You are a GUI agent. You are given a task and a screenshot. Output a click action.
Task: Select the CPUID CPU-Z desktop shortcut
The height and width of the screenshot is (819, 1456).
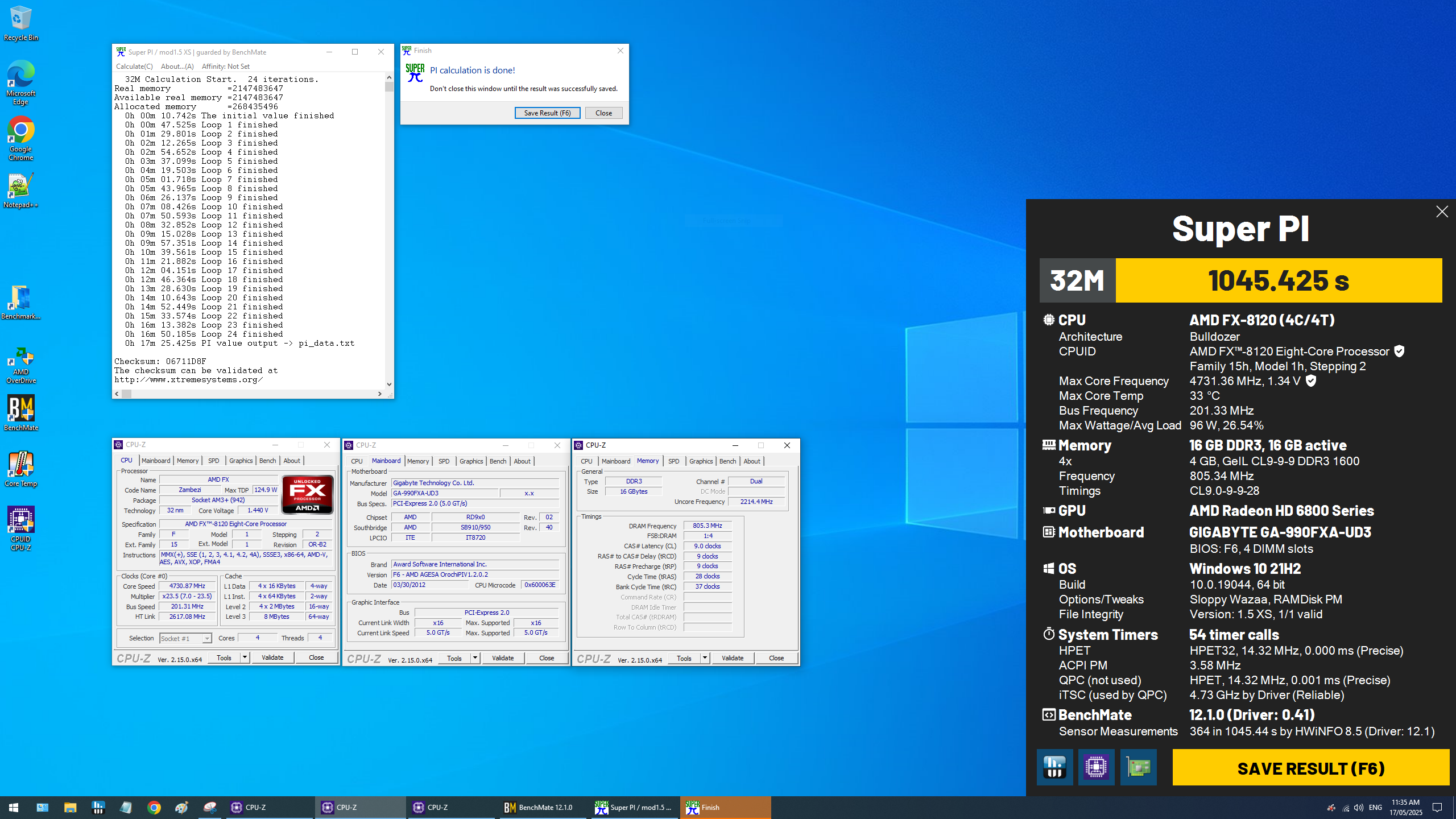tap(20, 528)
